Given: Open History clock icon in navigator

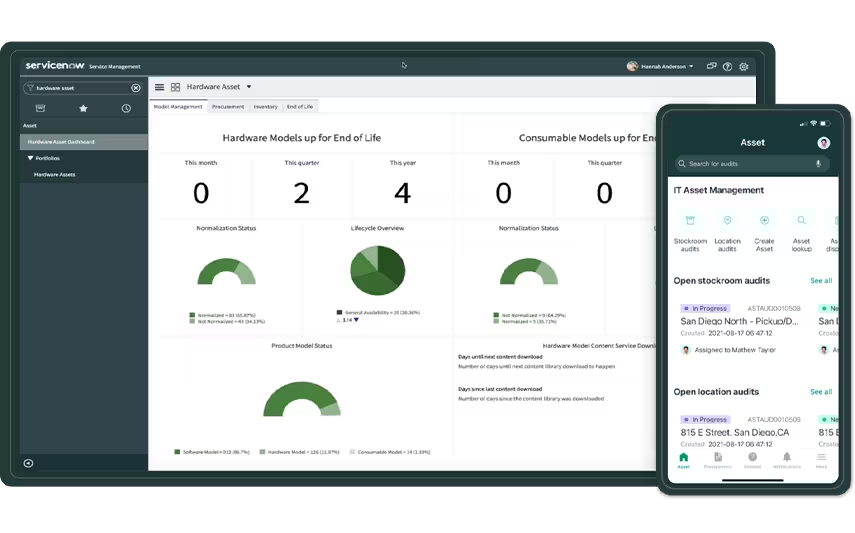Looking at the screenshot, I should (126, 108).
